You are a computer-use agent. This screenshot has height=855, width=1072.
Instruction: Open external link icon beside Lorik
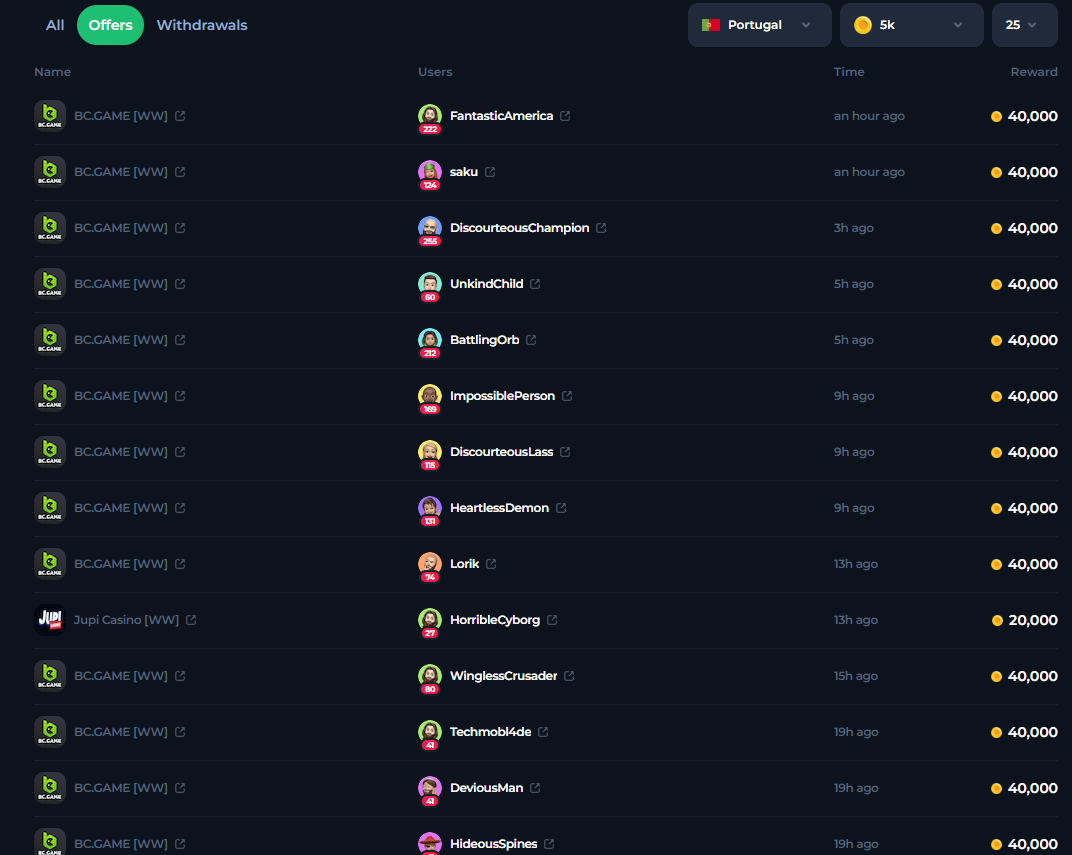pos(491,564)
